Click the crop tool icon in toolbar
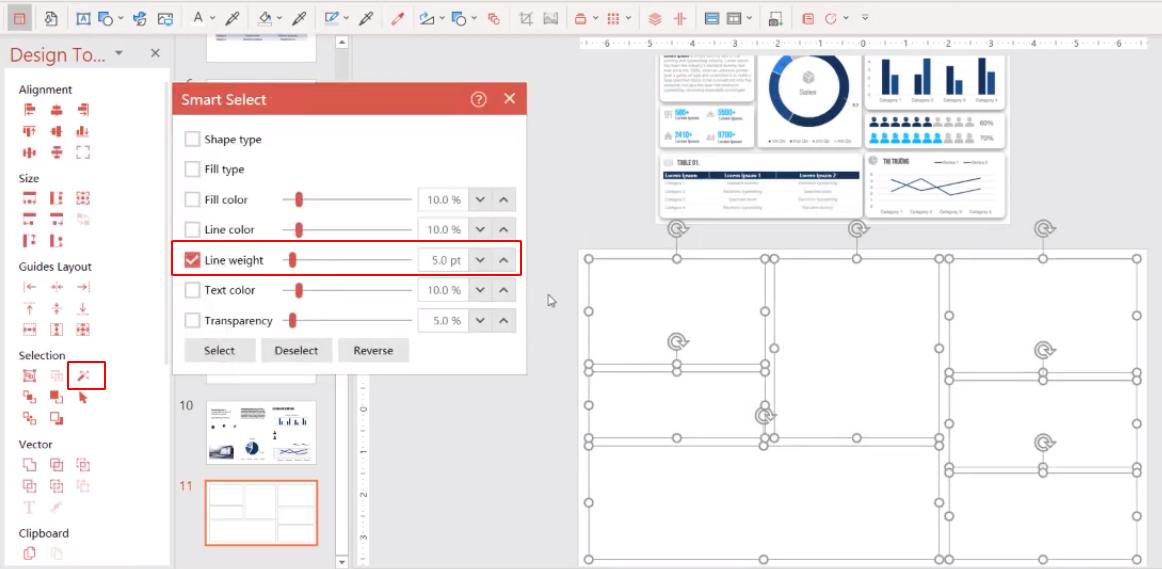Image resolution: width=1162 pixels, height=569 pixels. (527, 18)
